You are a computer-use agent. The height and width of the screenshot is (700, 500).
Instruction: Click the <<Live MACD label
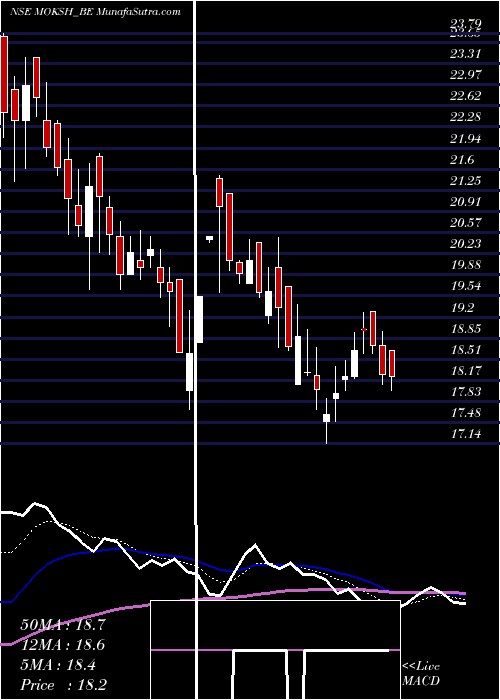coord(421,674)
